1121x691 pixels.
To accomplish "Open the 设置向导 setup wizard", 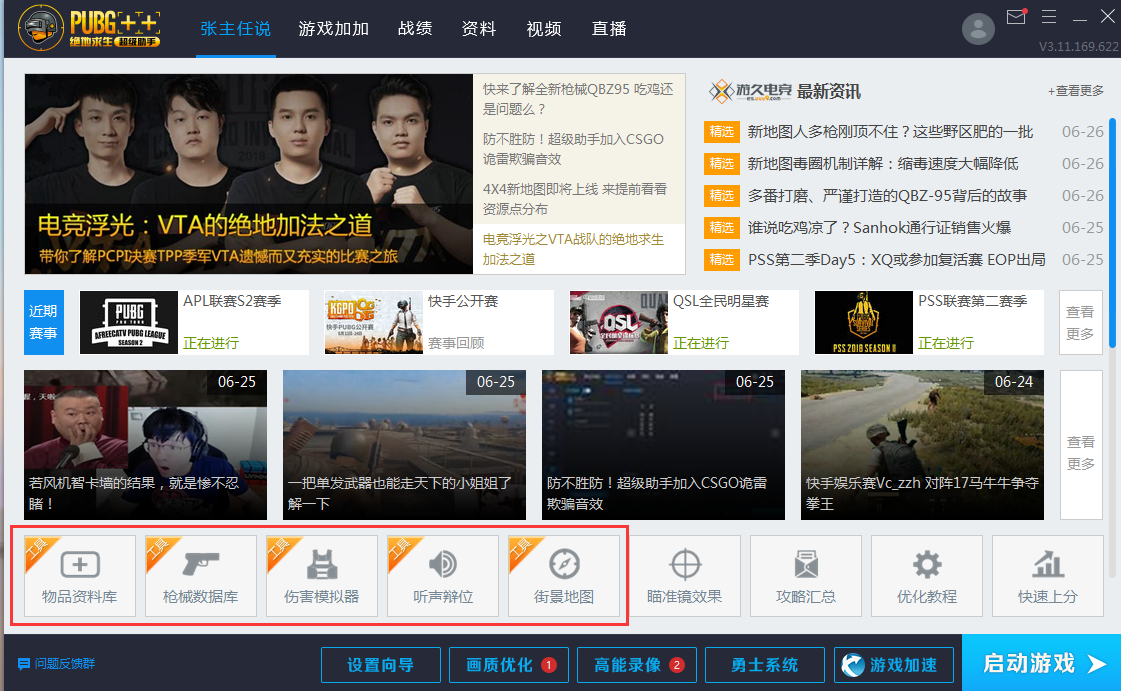I will click(380, 665).
